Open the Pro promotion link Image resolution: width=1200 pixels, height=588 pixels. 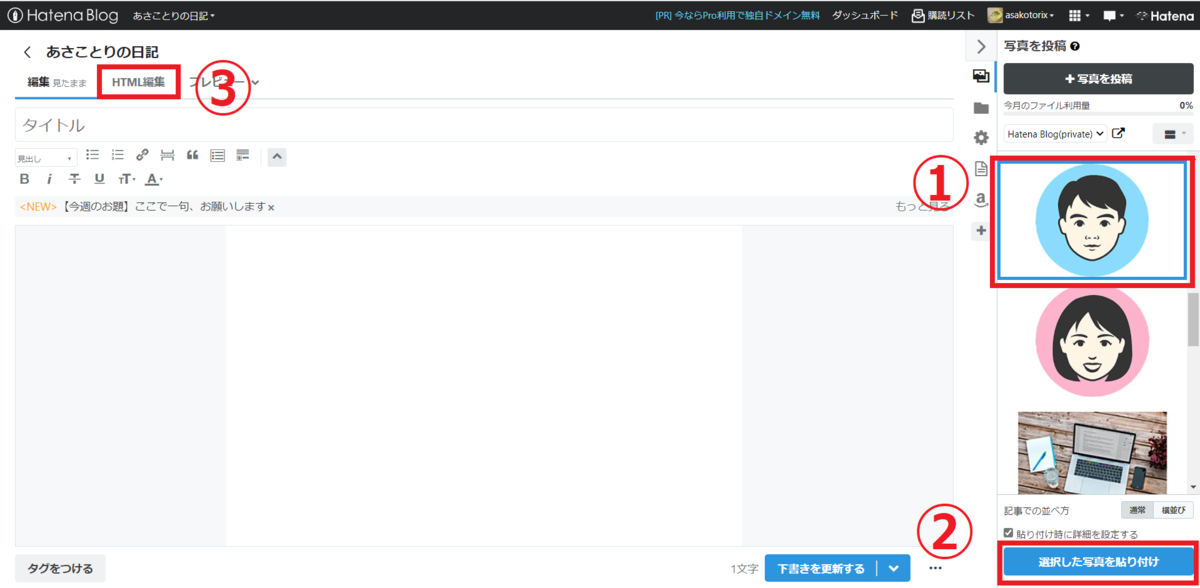(737, 15)
